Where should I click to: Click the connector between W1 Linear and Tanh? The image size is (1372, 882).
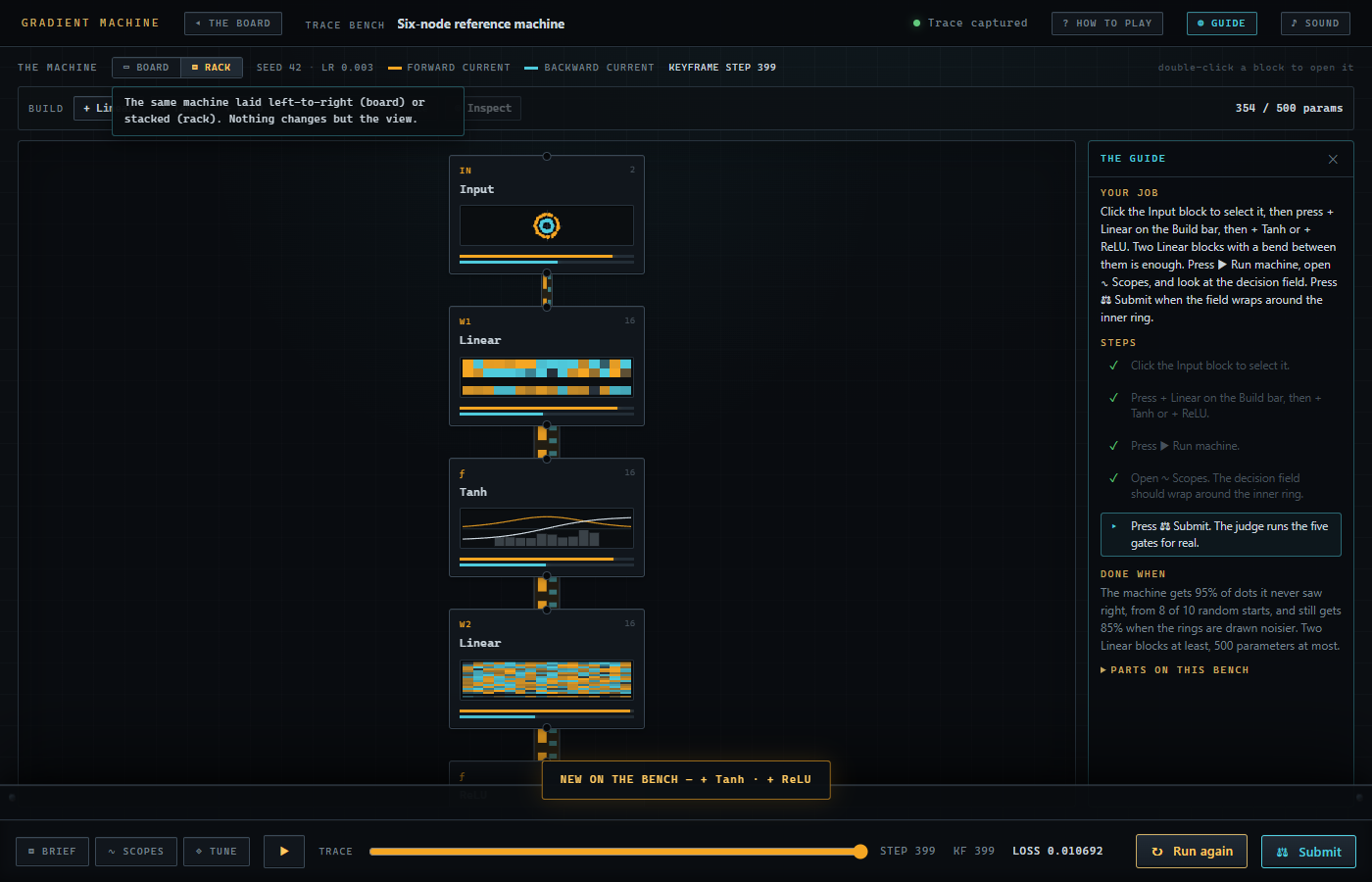point(547,442)
